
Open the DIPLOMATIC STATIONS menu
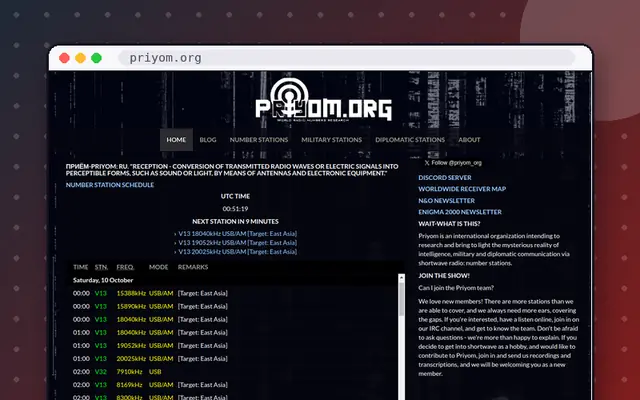[x=410, y=140]
